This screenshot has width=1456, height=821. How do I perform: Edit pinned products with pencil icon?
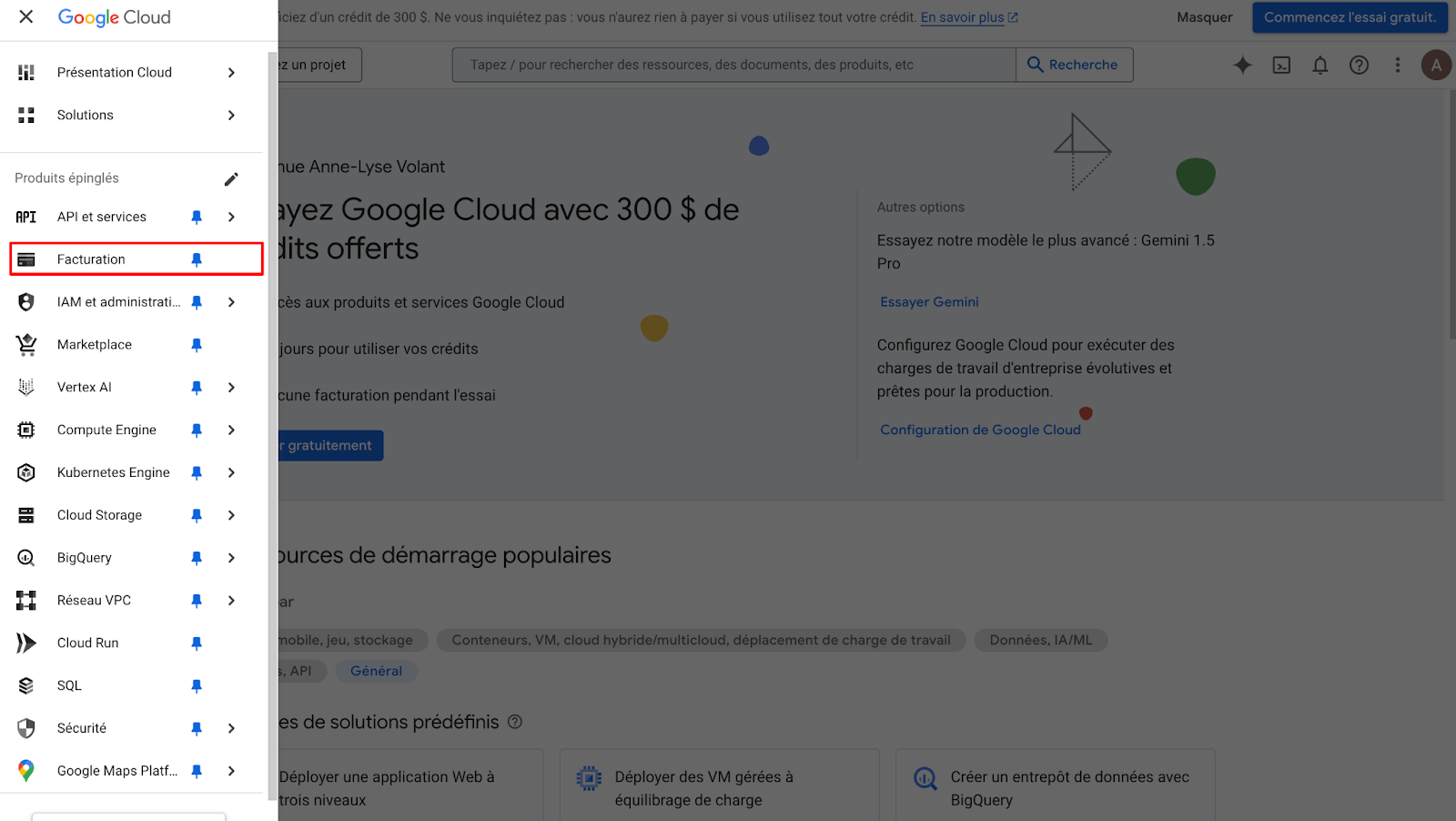231,179
